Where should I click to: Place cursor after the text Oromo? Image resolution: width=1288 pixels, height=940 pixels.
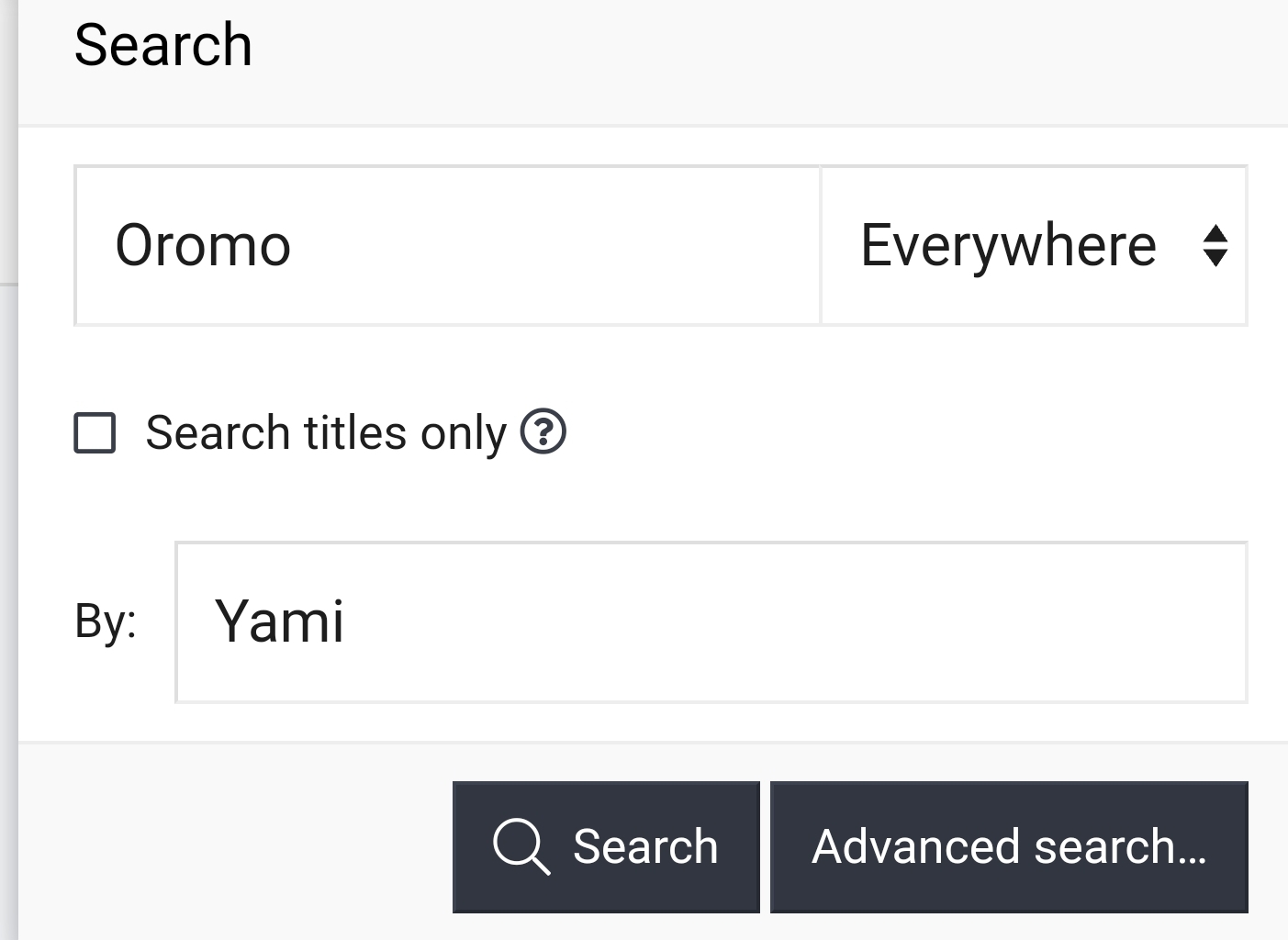click(x=294, y=246)
